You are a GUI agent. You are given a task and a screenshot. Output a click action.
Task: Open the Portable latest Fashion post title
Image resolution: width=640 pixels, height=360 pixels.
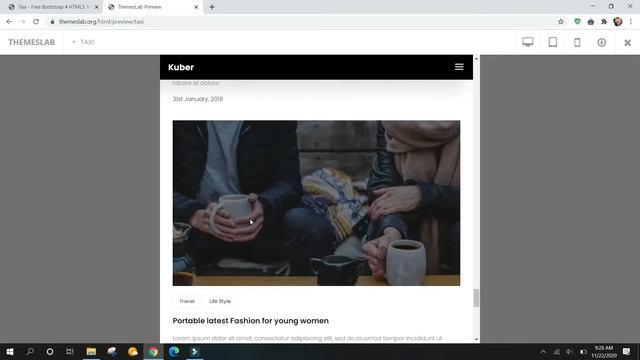(250, 321)
